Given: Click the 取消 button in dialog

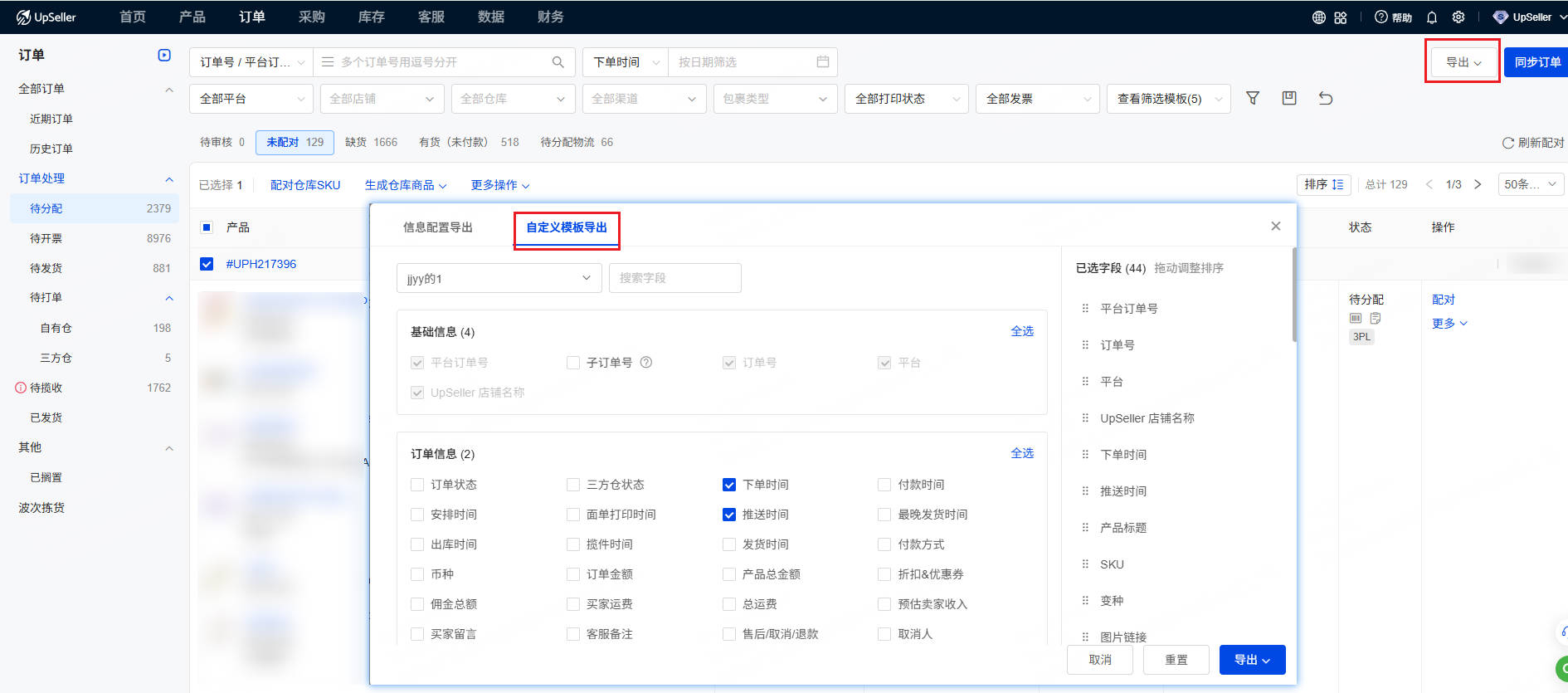Looking at the screenshot, I should click(1100, 660).
